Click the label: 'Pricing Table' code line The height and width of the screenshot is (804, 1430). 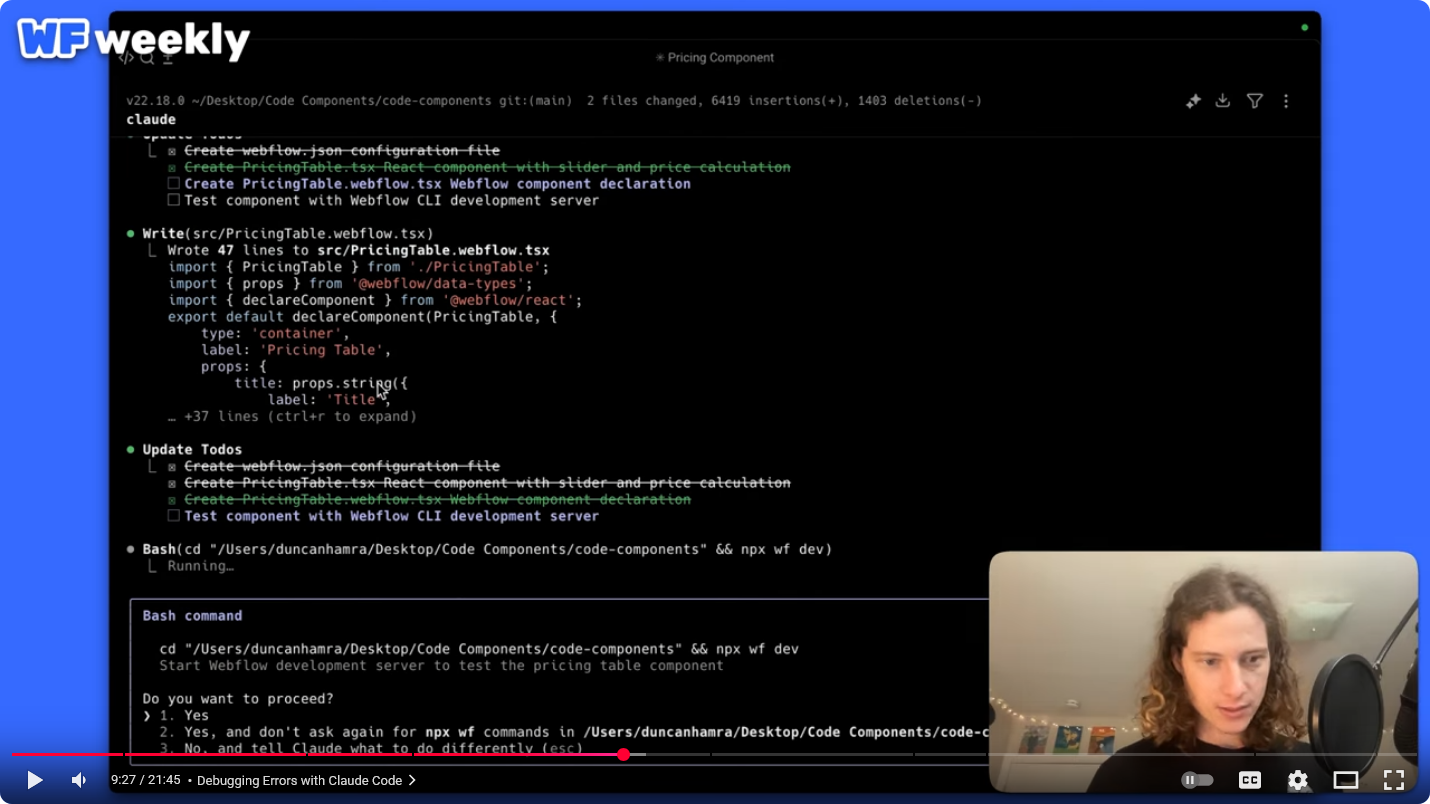[x=296, y=351]
